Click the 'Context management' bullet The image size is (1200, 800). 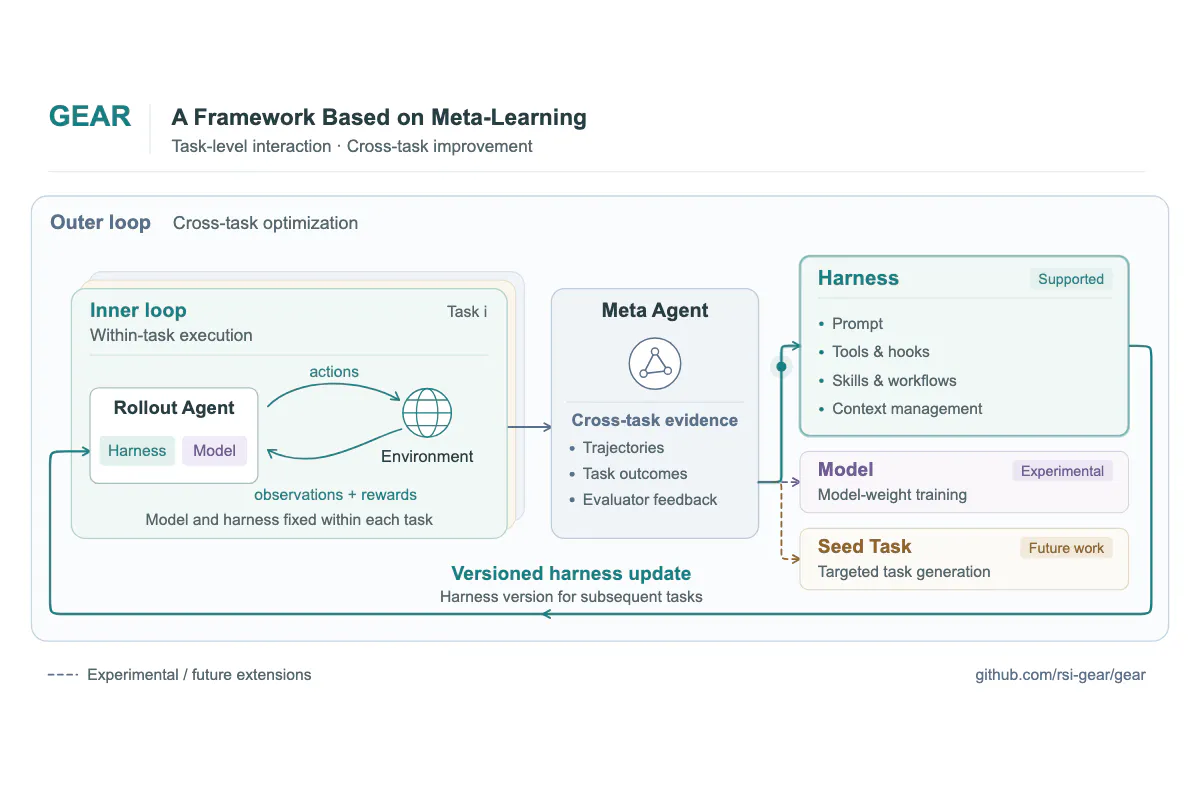pyautogui.click(x=907, y=409)
